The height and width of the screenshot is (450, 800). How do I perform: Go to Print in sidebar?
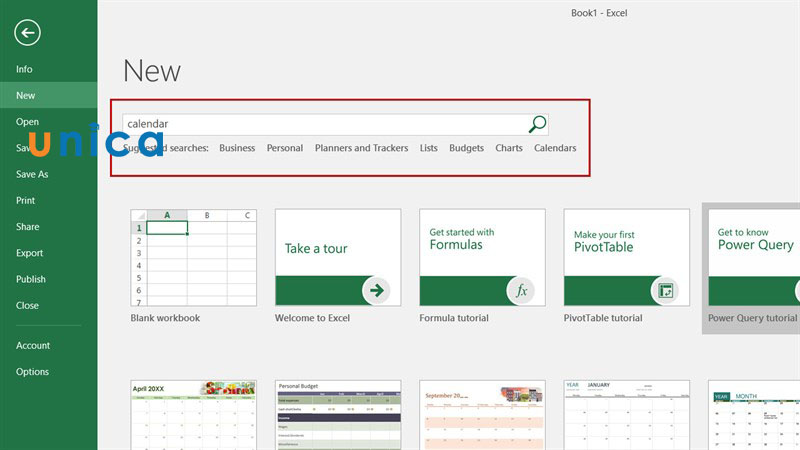click(x=26, y=200)
